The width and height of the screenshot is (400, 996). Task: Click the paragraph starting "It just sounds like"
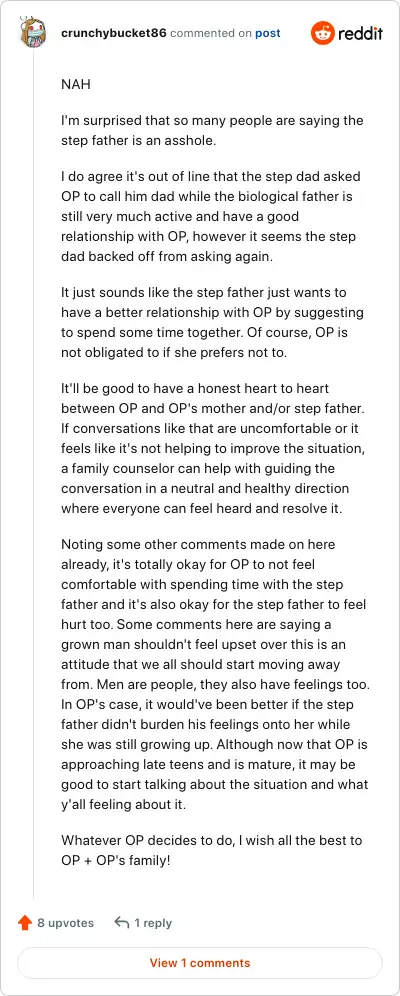coord(212,323)
